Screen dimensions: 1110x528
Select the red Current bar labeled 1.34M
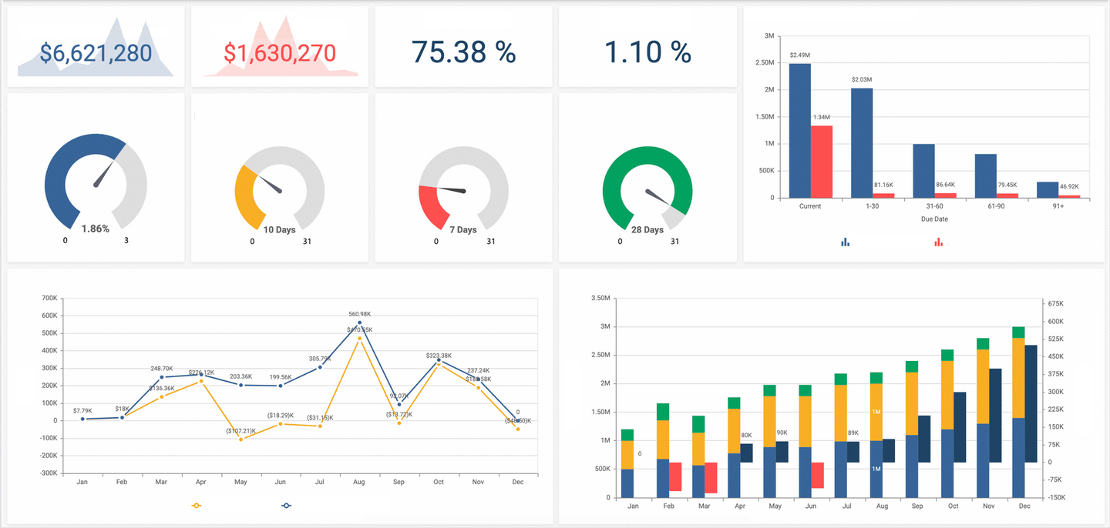[821, 160]
